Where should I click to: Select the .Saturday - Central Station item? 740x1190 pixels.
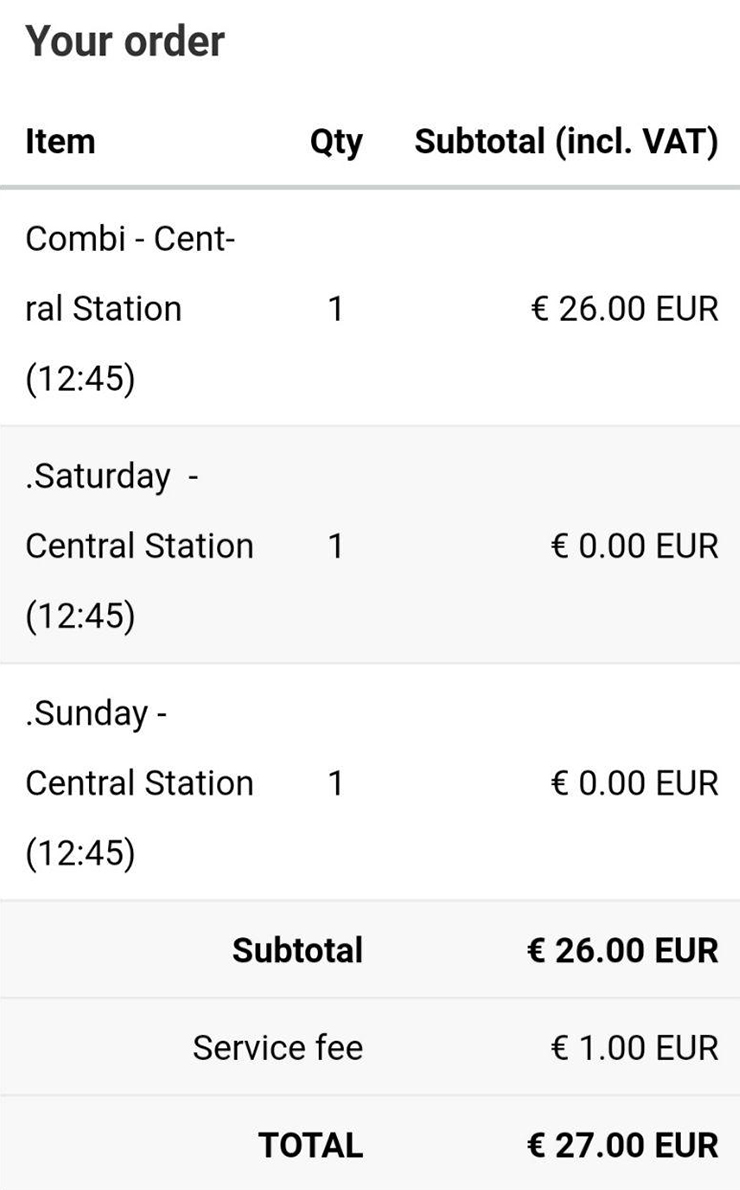tap(140, 546)
